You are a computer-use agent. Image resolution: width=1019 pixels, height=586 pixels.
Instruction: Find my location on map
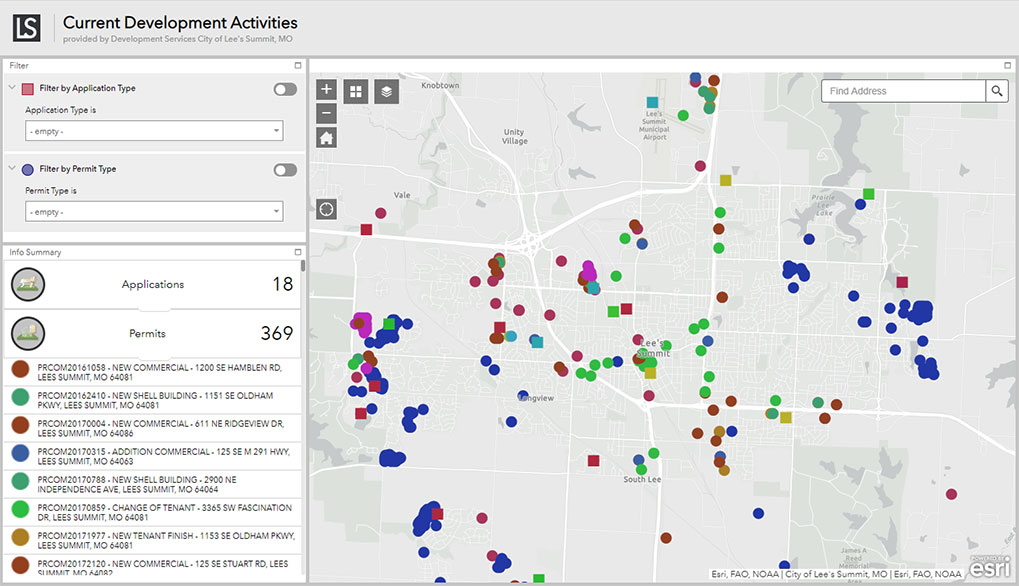[326, 208]
